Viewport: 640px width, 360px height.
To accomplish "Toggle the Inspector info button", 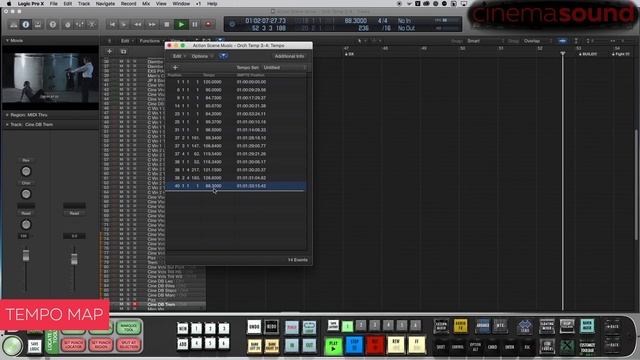I will 26,24.
